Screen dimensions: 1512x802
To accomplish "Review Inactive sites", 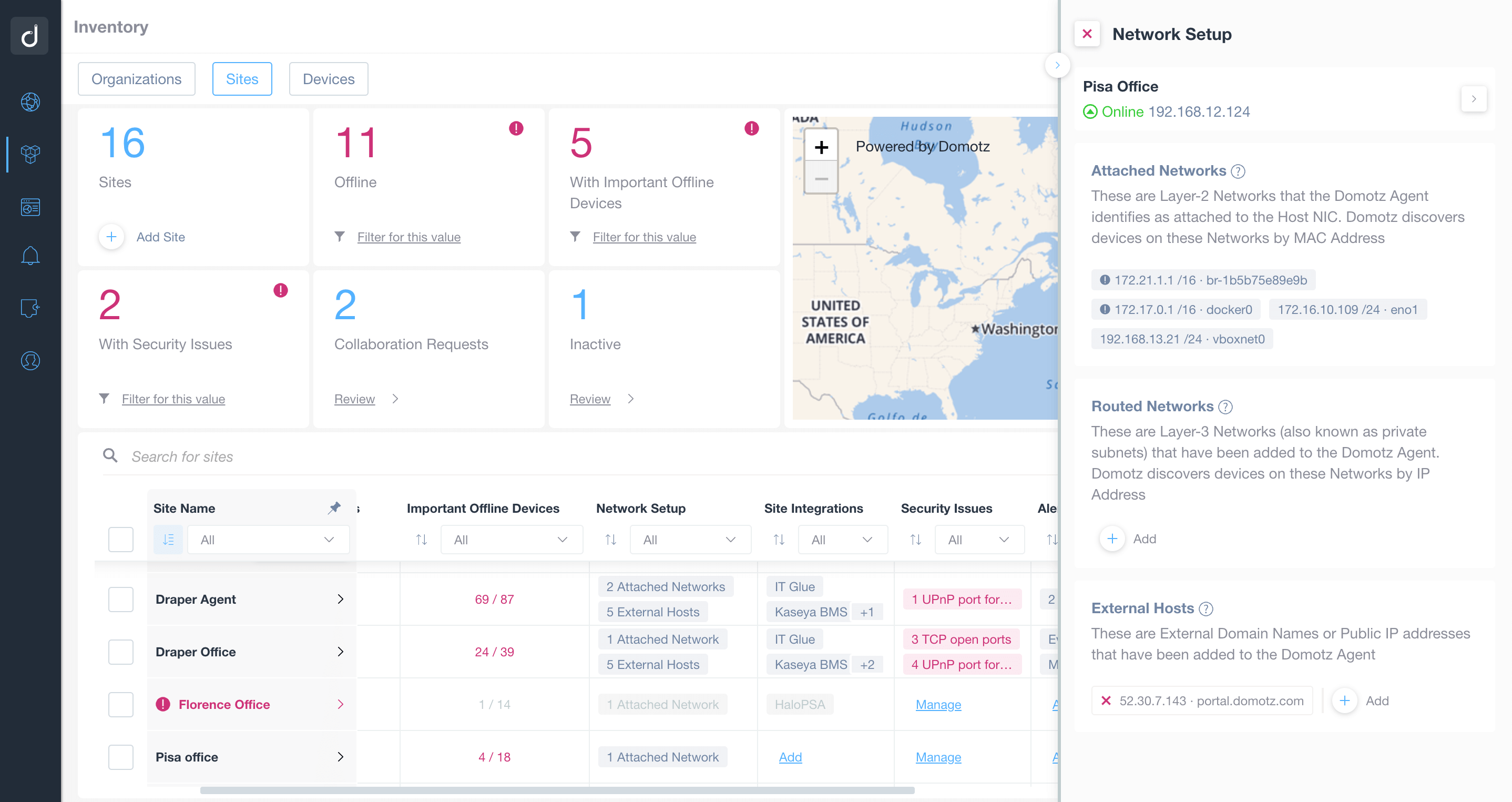I will coord(590,399).
